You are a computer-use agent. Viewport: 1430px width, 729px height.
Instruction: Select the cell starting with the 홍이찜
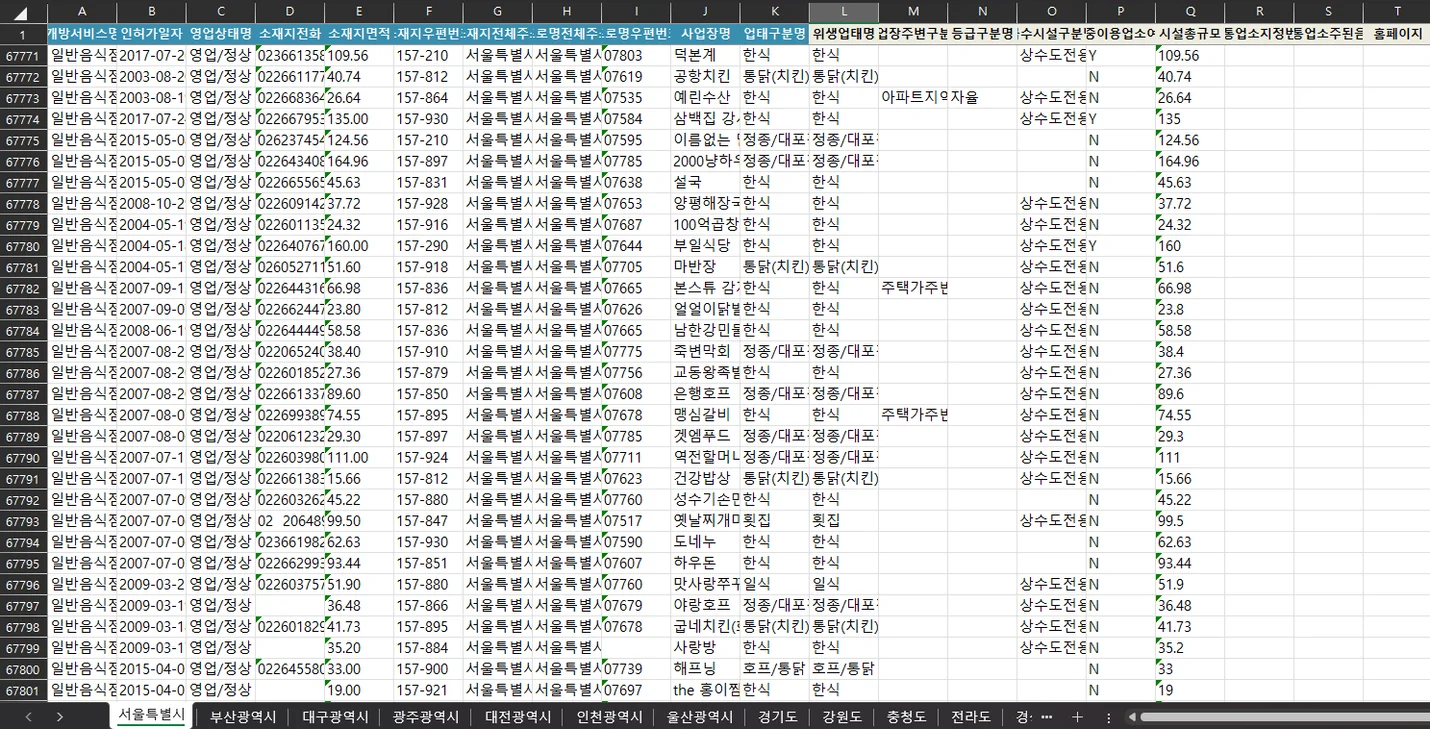(x=706, y=690)
